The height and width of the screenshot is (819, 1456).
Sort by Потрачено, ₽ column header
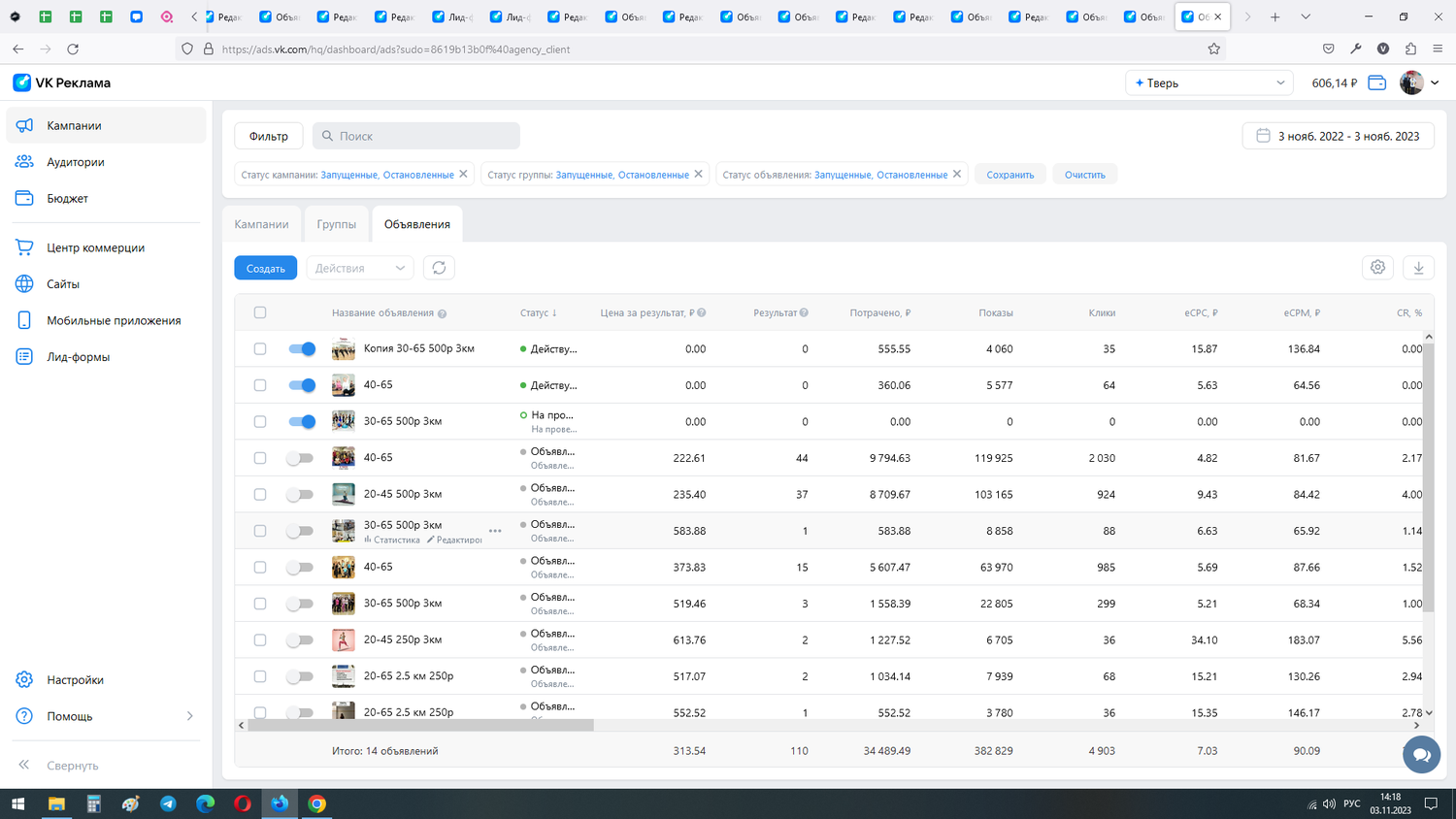(x=879, y=312)
